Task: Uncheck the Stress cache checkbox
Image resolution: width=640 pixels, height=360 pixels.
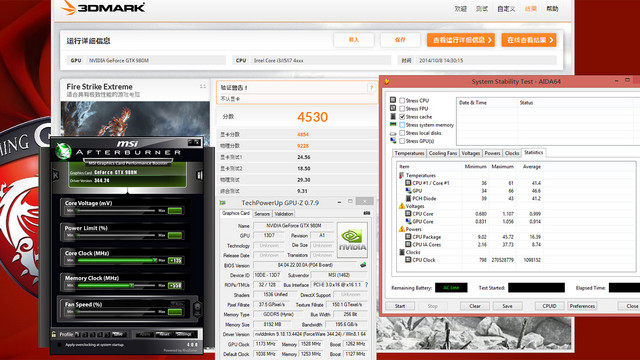Action: point(402,117)
